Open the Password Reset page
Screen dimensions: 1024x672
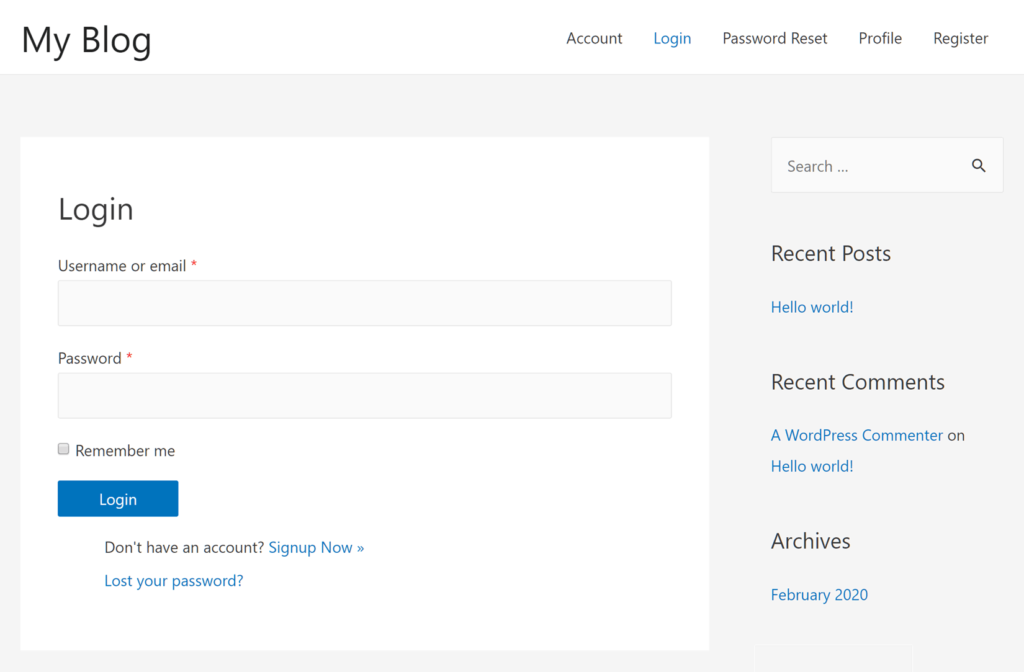click(x=775, y=38)
